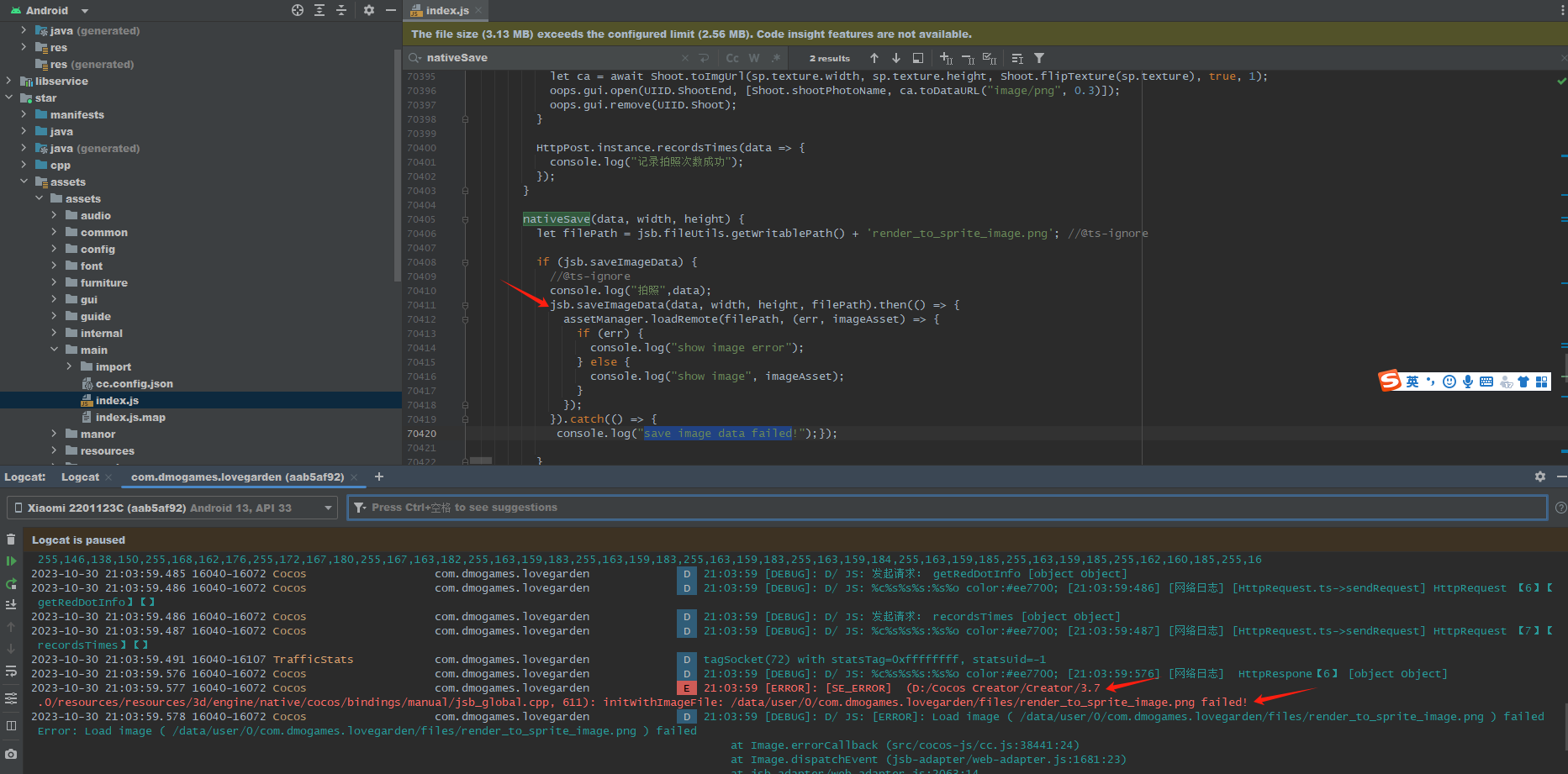Expand the audio folder
Screen dimensions: 1568x774
click(54, 216)
